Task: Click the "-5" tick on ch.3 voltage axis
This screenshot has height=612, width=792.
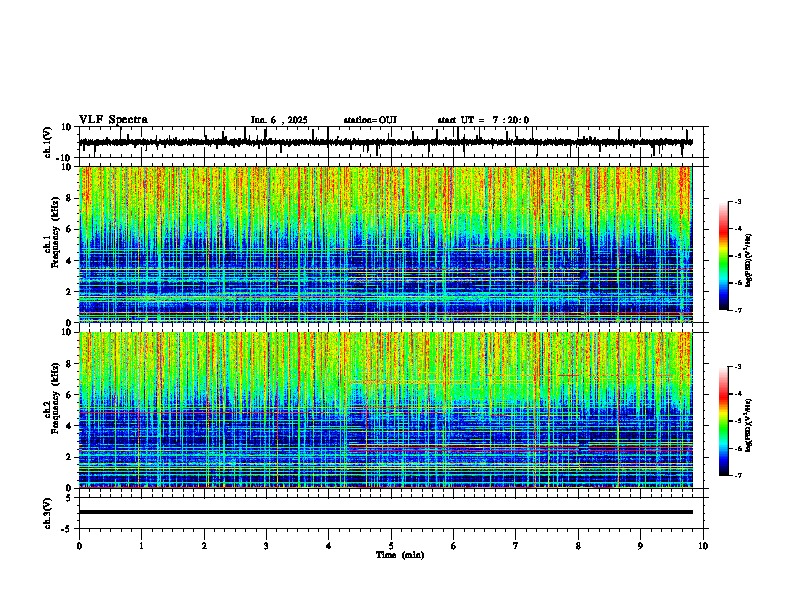Action: tap(67, 529)
